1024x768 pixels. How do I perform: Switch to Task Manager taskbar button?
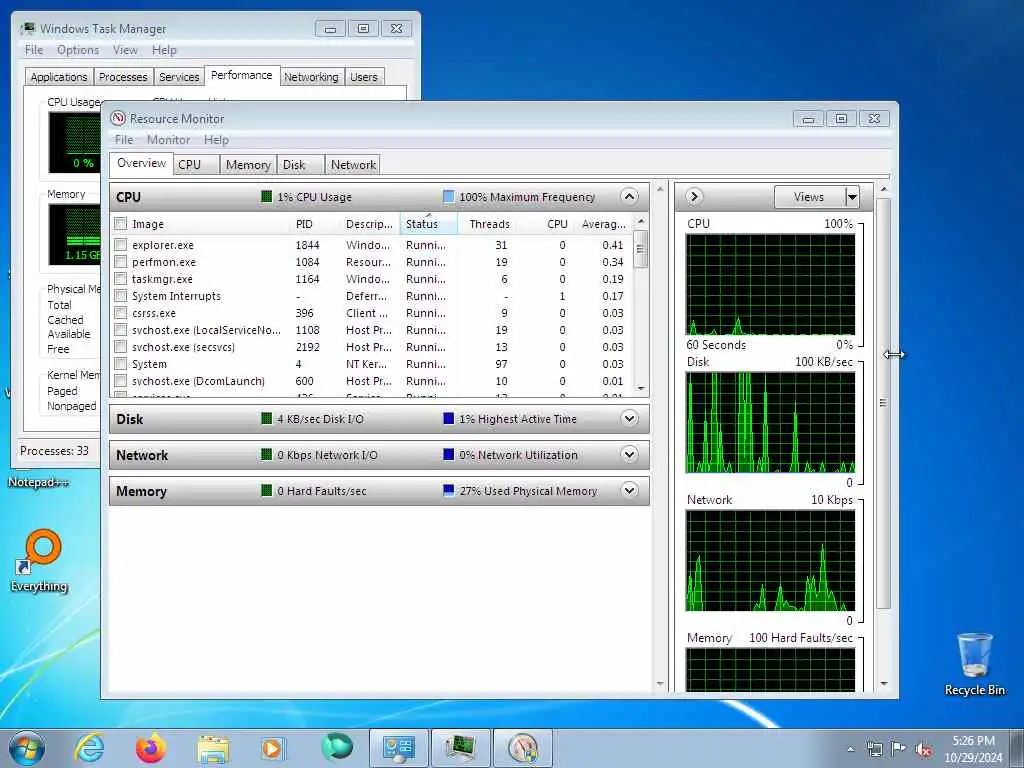point(460,748)
